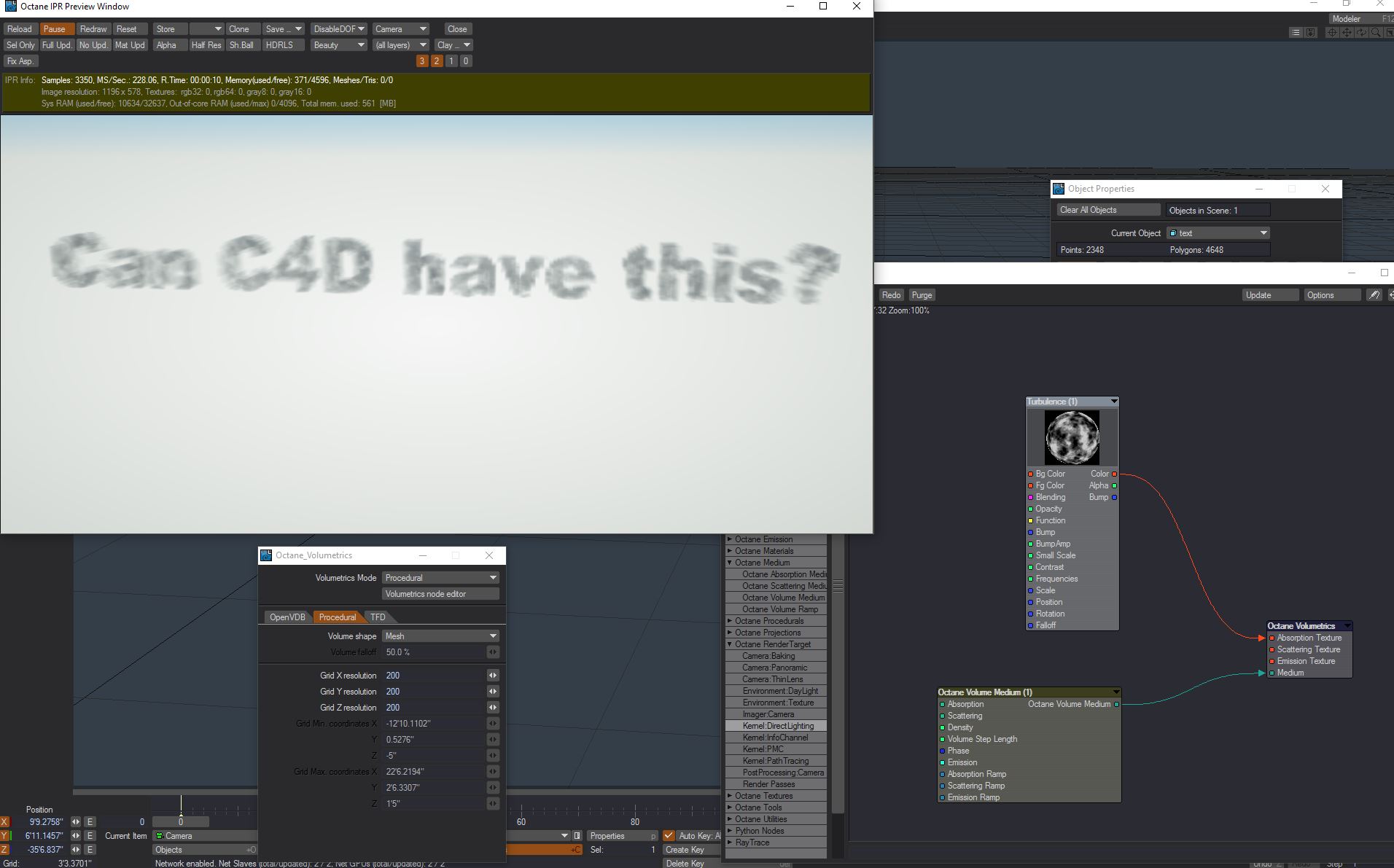Click Clear All Objects button

[x=1109, y=210]
